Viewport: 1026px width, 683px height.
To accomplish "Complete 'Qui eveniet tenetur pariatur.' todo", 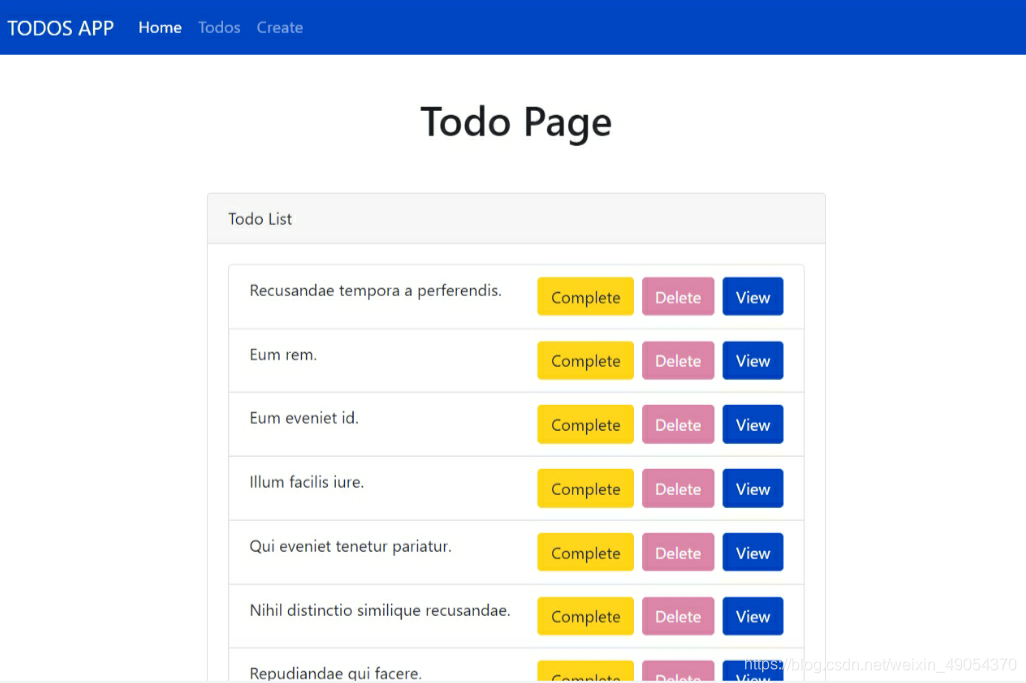I will 586,552.
